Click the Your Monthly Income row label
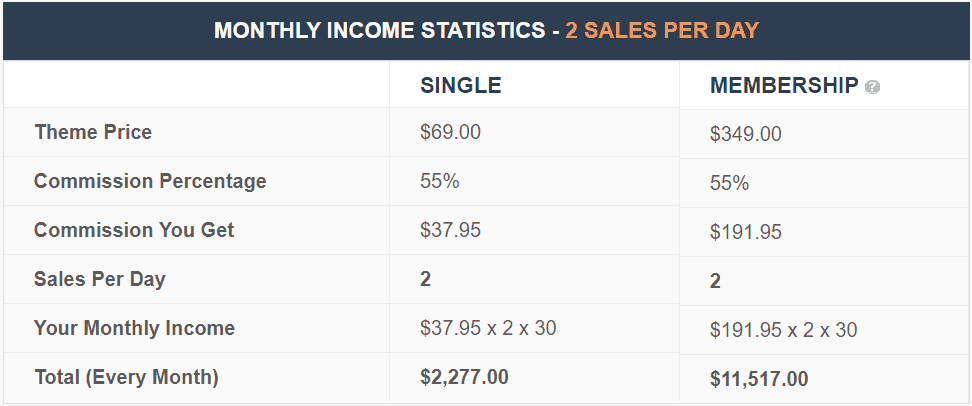 (134, 328)
